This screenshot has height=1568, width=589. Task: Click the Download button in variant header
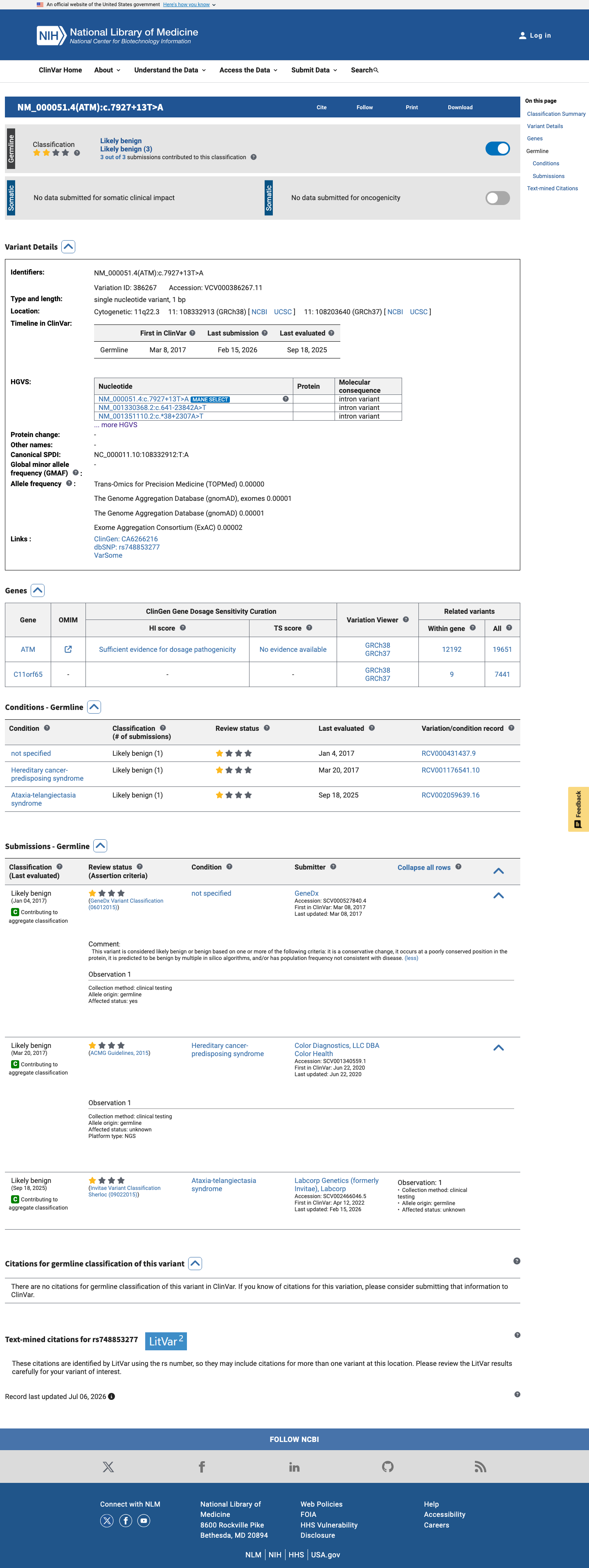coord(460,107)
